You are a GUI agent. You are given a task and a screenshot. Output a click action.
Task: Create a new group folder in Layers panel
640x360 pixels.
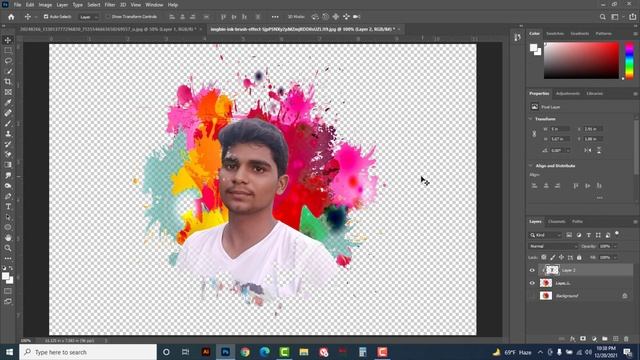604,339
